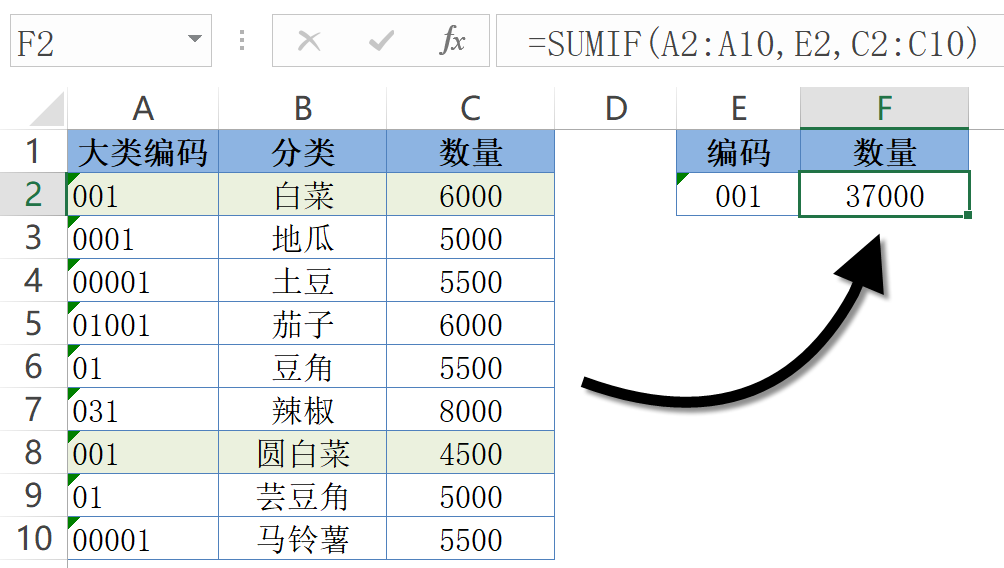Click cell 地瓜
Image resolution: width=1004 pixels, height=568 pixels.
tap(303, 238)
